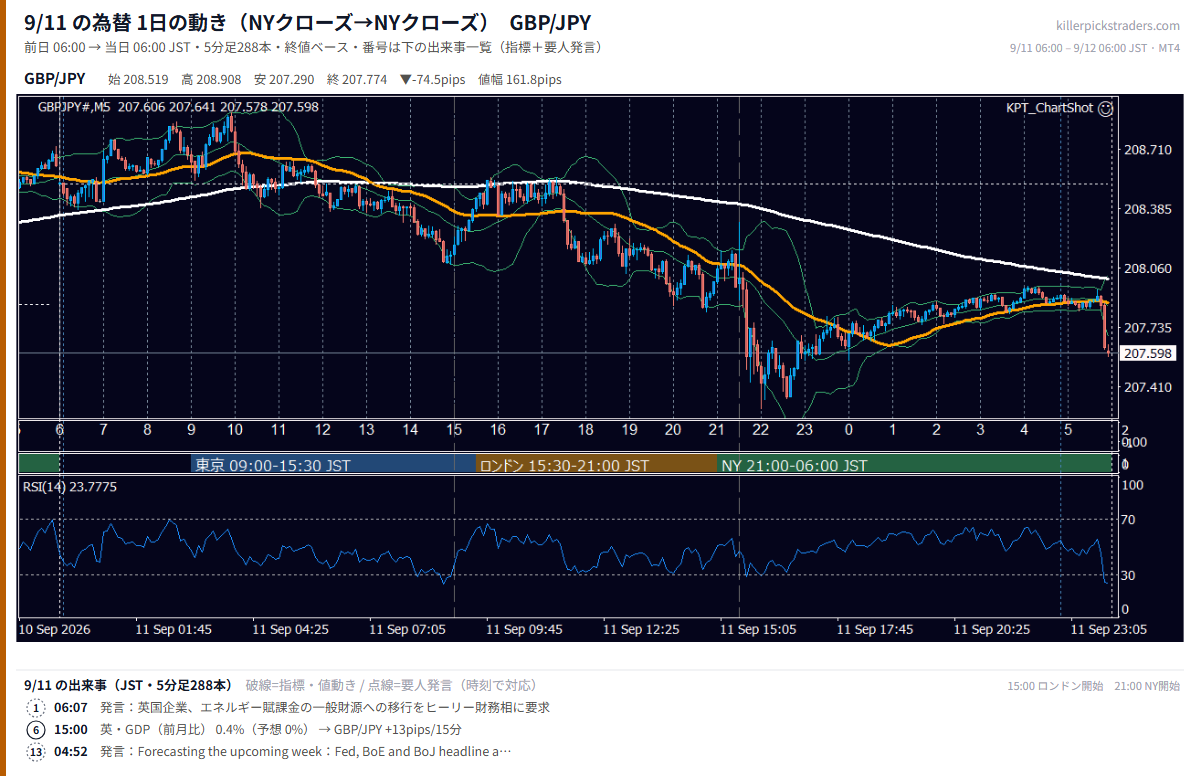
Task: Click the 値幅 161.8pips range value
Action: [520, 79]
